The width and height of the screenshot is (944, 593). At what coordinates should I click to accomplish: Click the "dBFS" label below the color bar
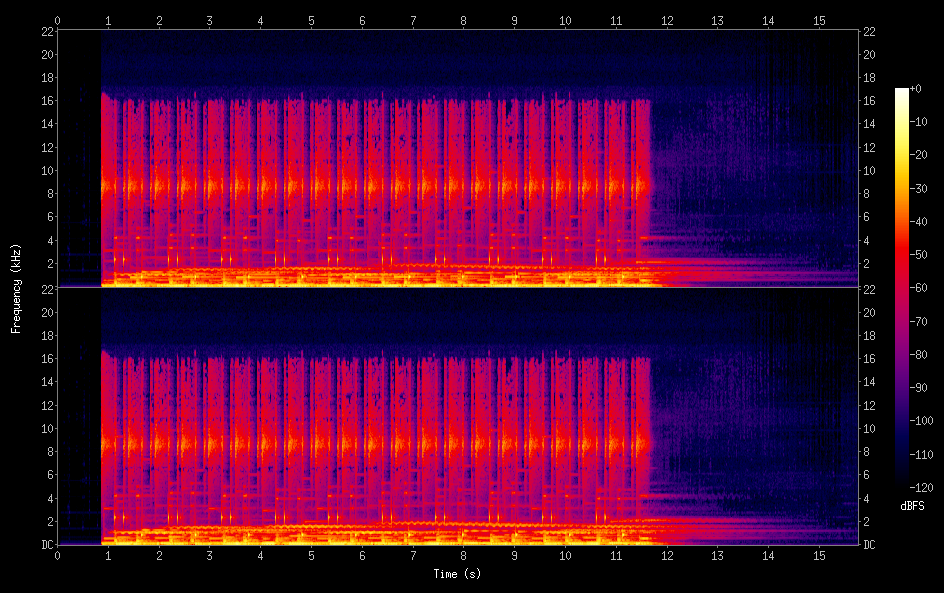912,507
